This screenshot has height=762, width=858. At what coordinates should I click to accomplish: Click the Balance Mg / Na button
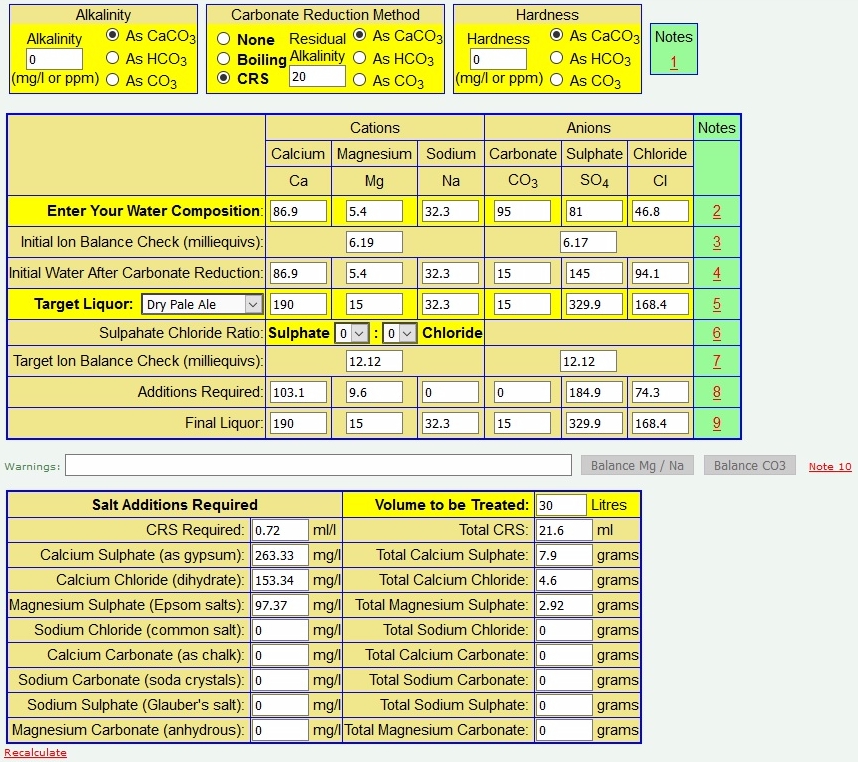point(637,466)
